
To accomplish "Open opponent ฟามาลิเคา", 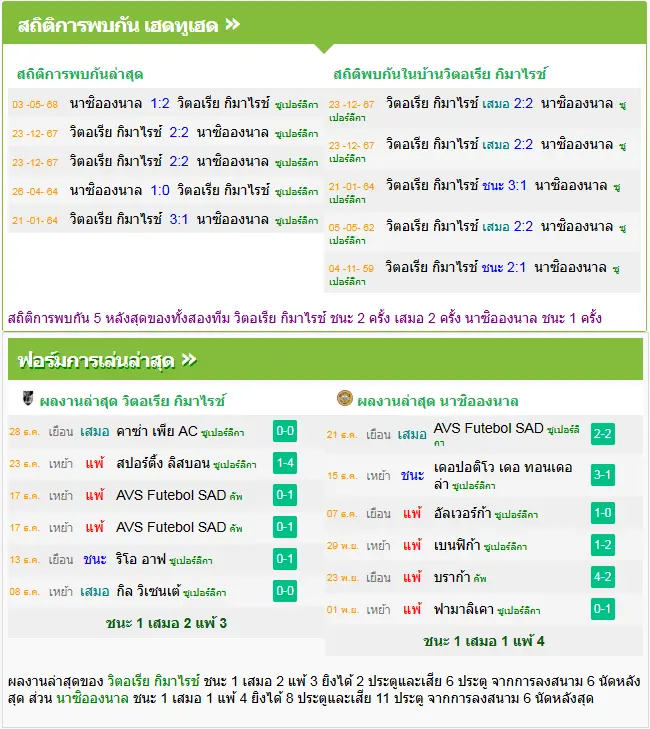I will click(464, 610).
